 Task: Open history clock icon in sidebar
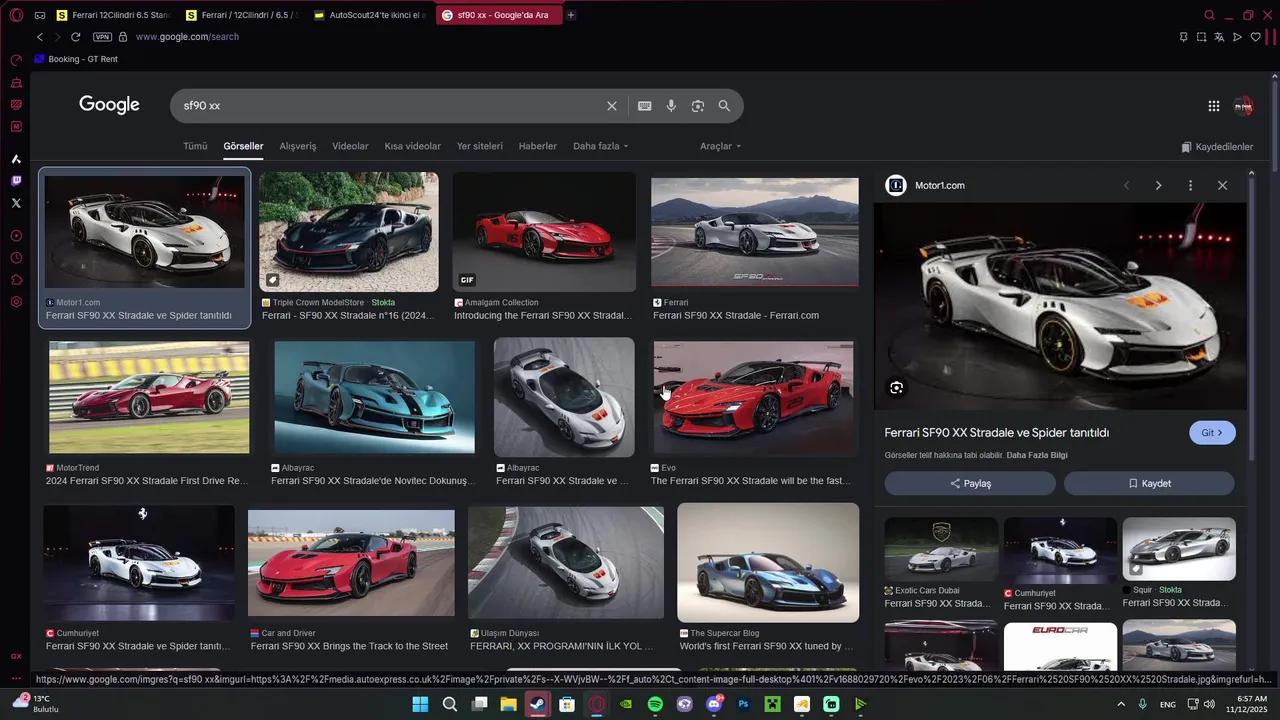(16, 258)
